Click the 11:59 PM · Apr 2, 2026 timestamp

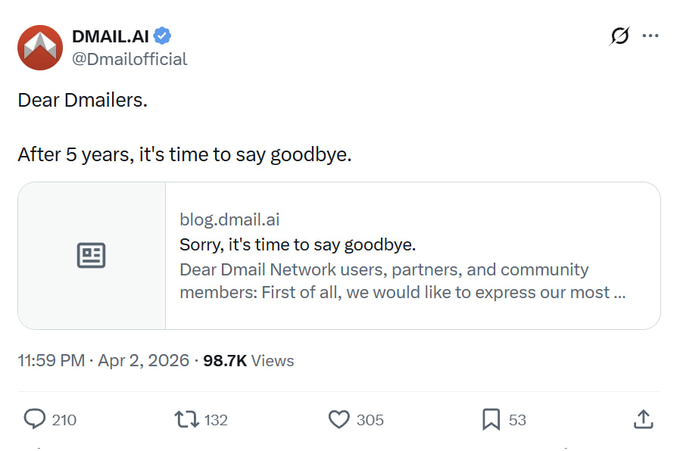pos(103,361)
